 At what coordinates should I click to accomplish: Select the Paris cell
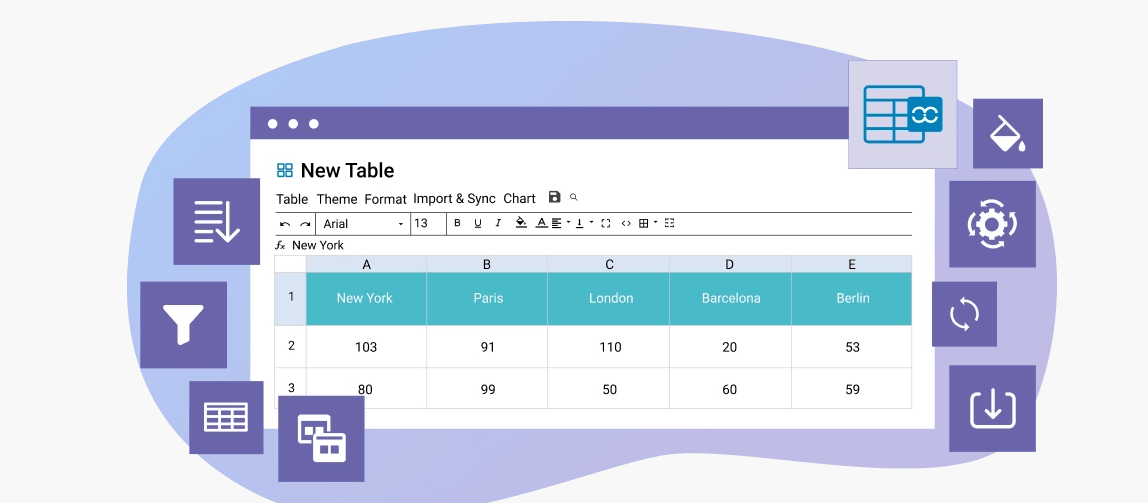tap(487, 299)
